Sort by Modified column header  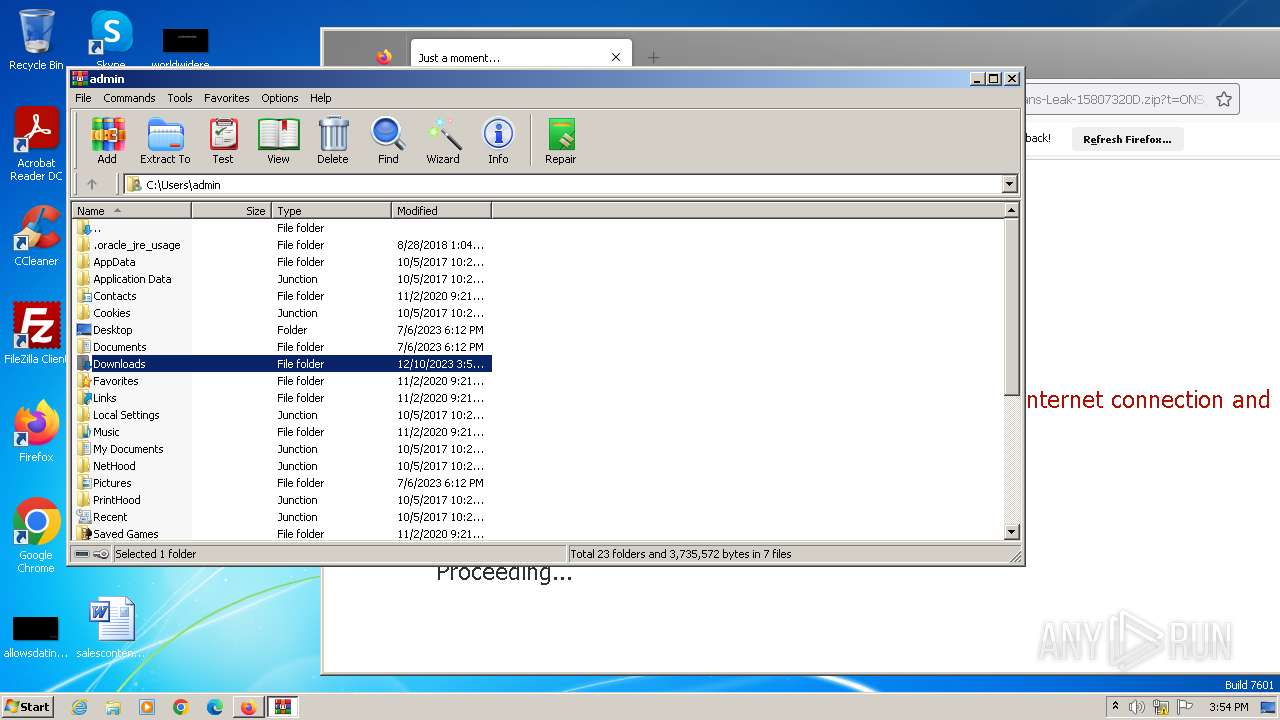click(x=441, y=211)
